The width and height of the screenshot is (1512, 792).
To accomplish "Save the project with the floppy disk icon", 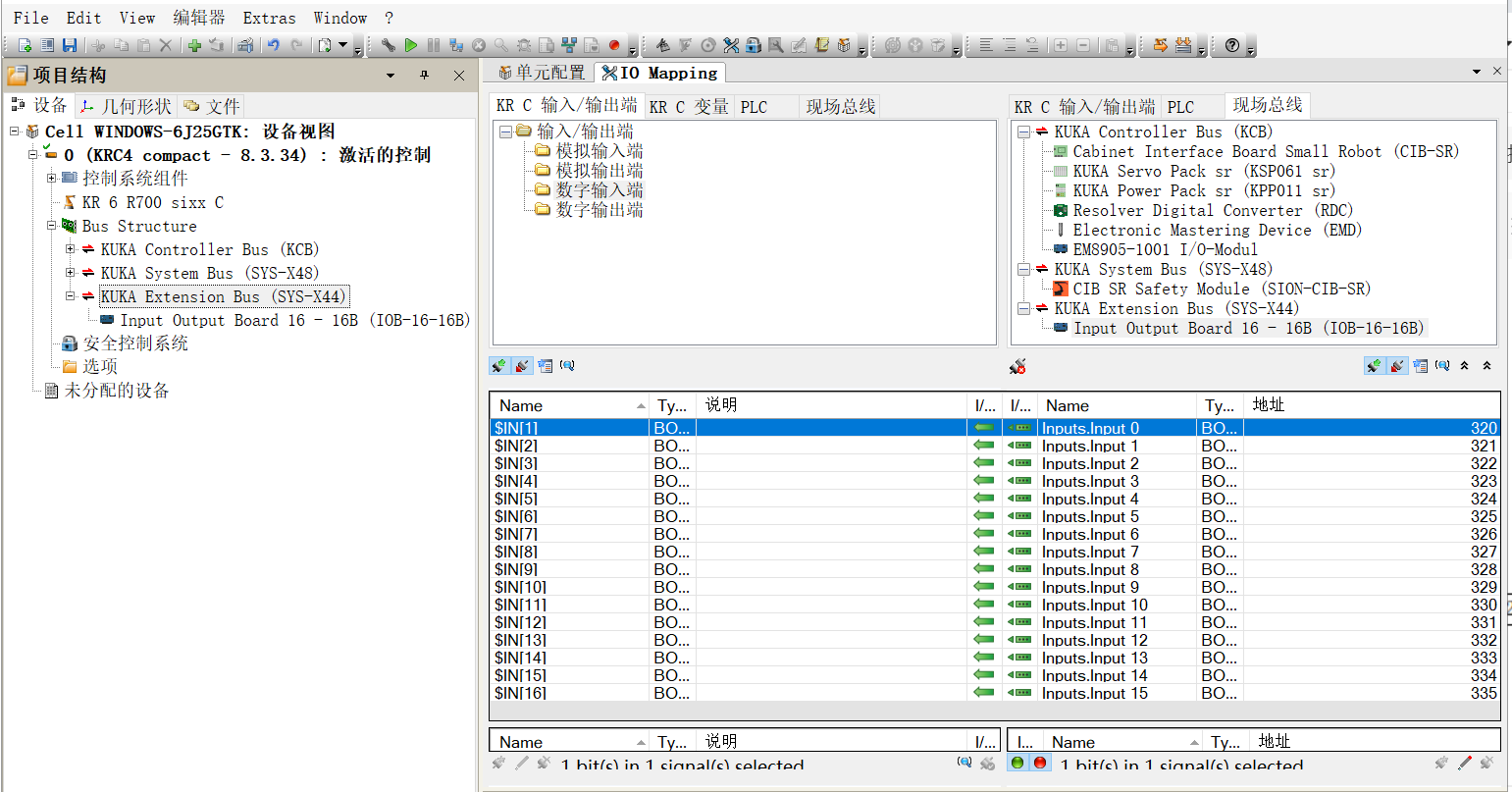I will click(x=70, y=45).
